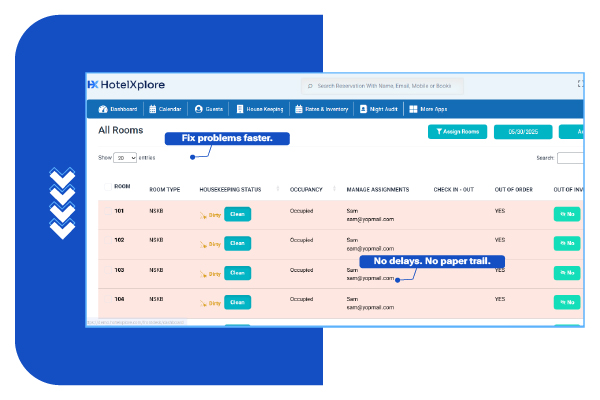Viewport: 600px width, 400px height.
Task: Click the Night Audit icon
Action: click(363, 109)
